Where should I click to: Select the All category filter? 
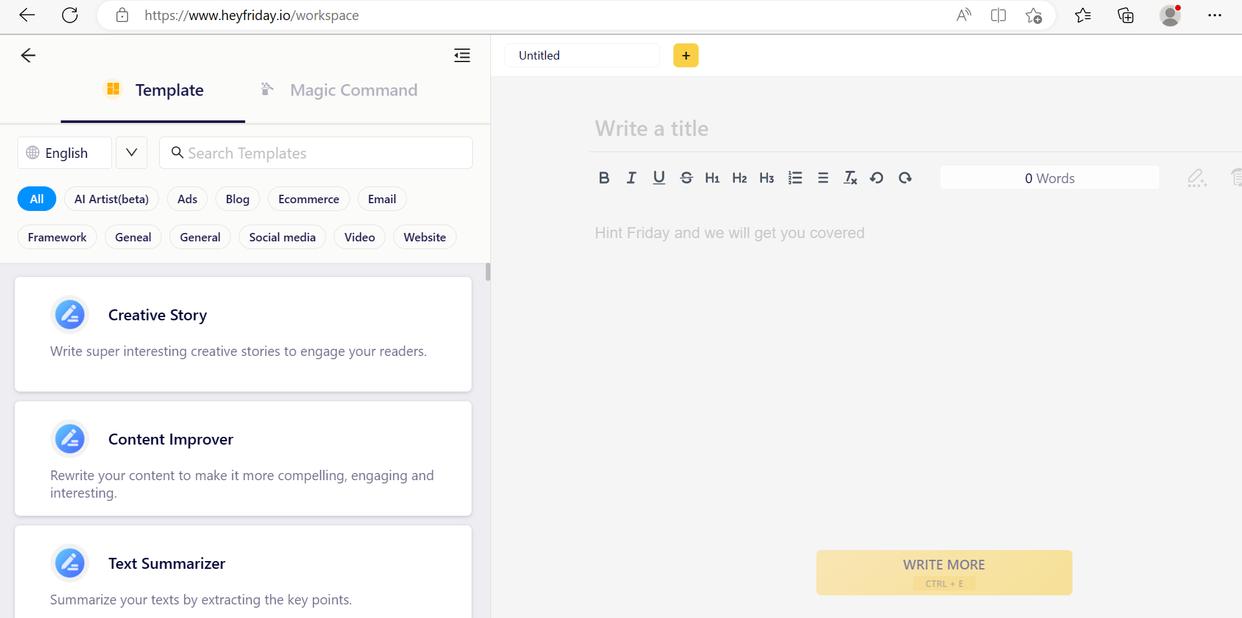(x=37, y=199)
